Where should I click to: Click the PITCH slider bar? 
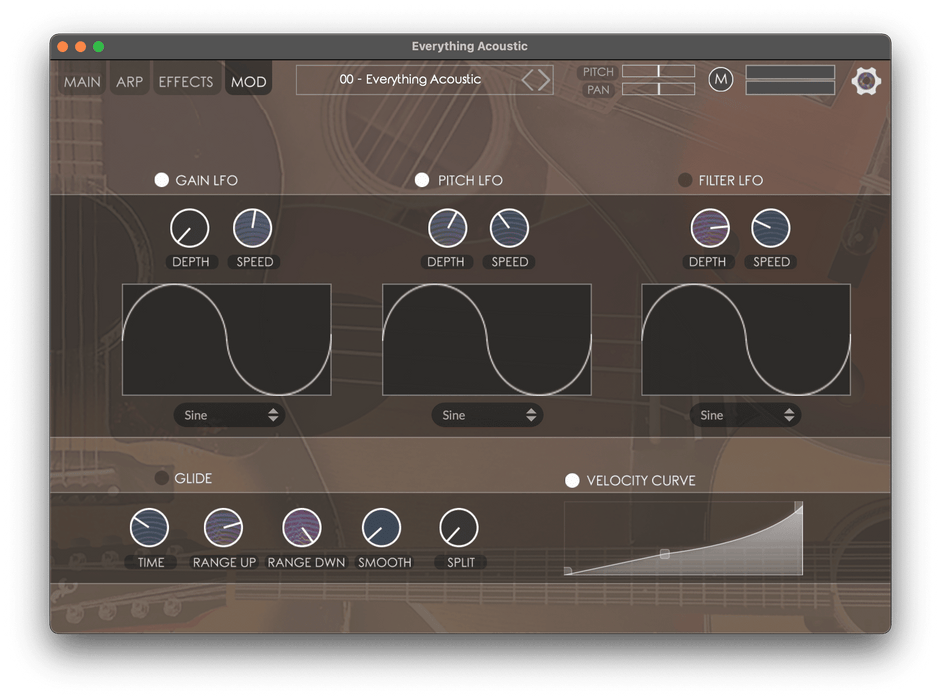(658, 71)
